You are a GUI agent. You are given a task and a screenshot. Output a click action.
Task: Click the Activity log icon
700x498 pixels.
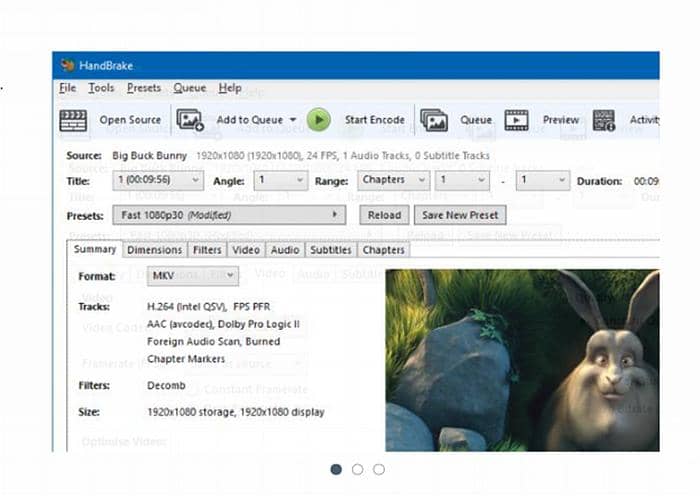[x=604, y=120]
